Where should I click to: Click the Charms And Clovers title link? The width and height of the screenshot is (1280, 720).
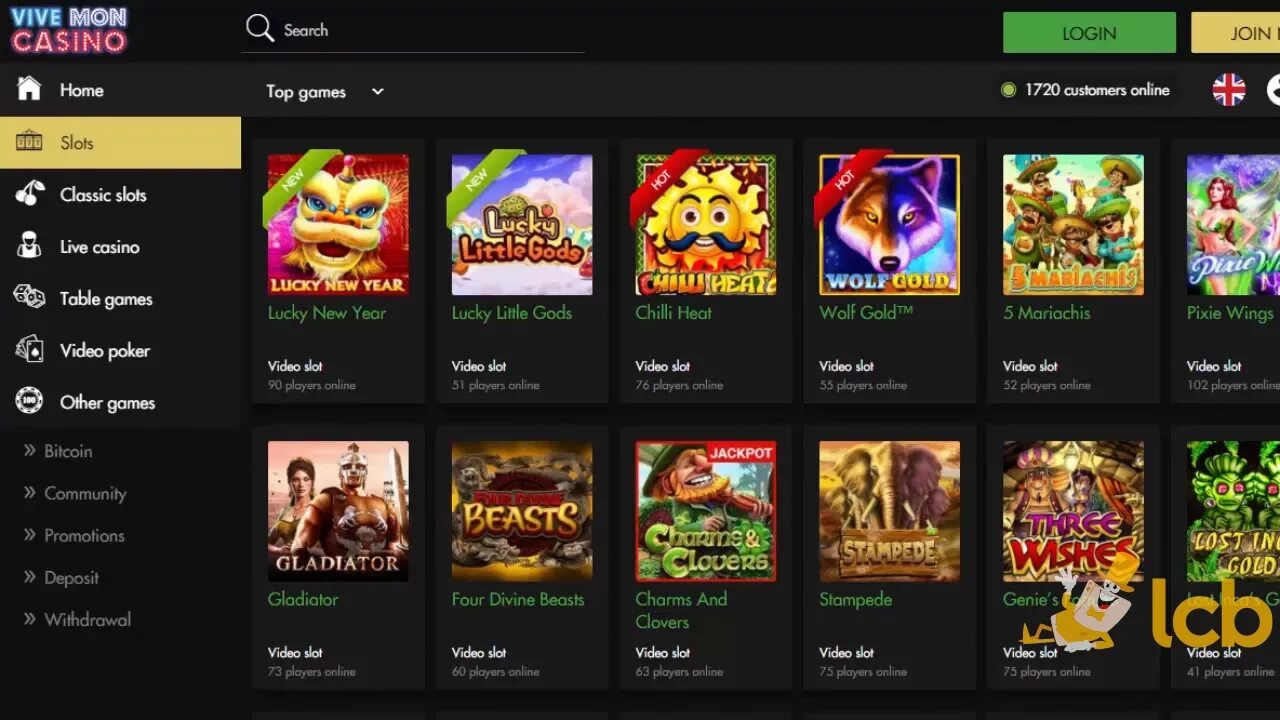click(681, 610)
